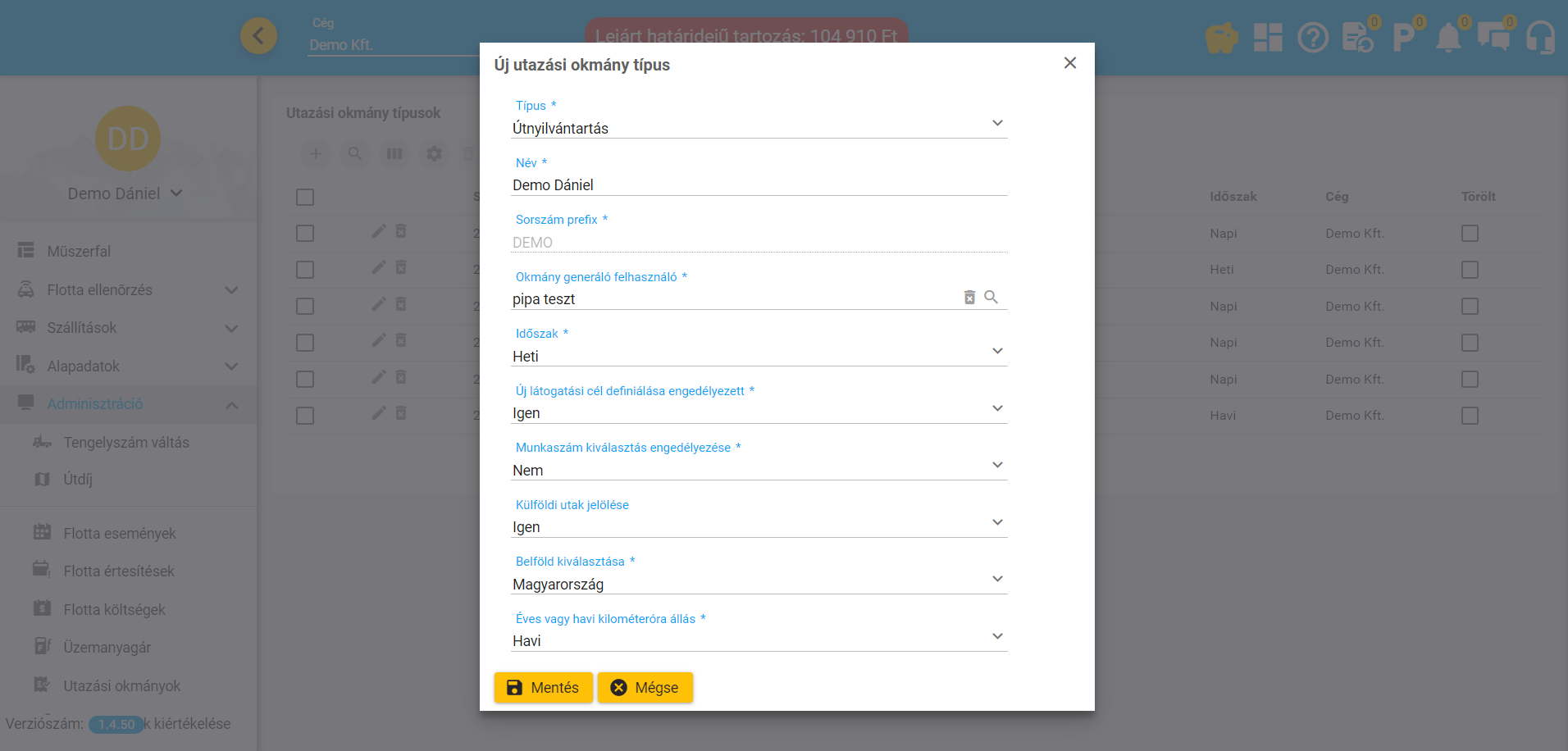
Task: Click the parking P icon in header
Action: click(1402, 38)
